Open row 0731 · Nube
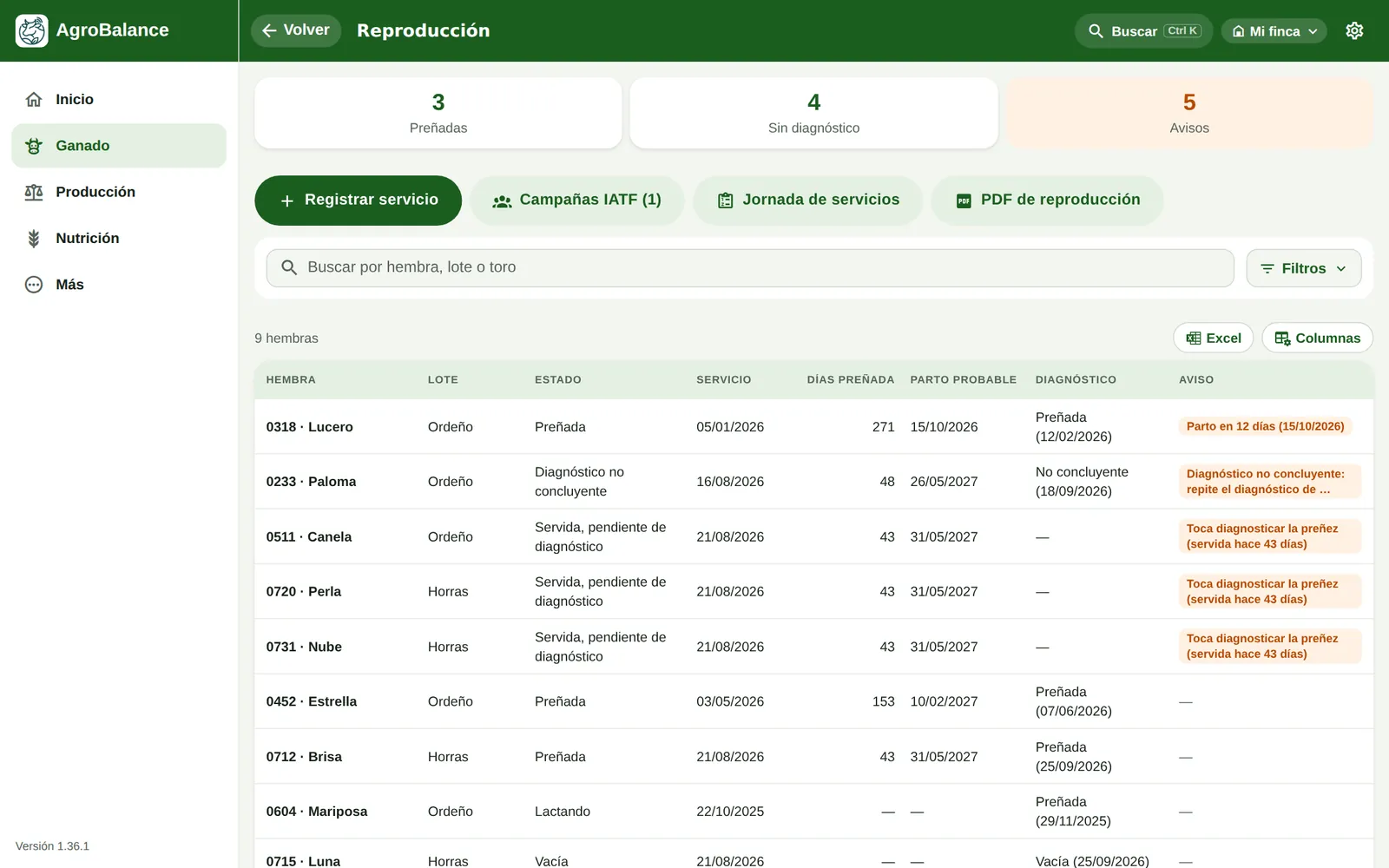Viewport: 1389px width, 868px height. 813,647
